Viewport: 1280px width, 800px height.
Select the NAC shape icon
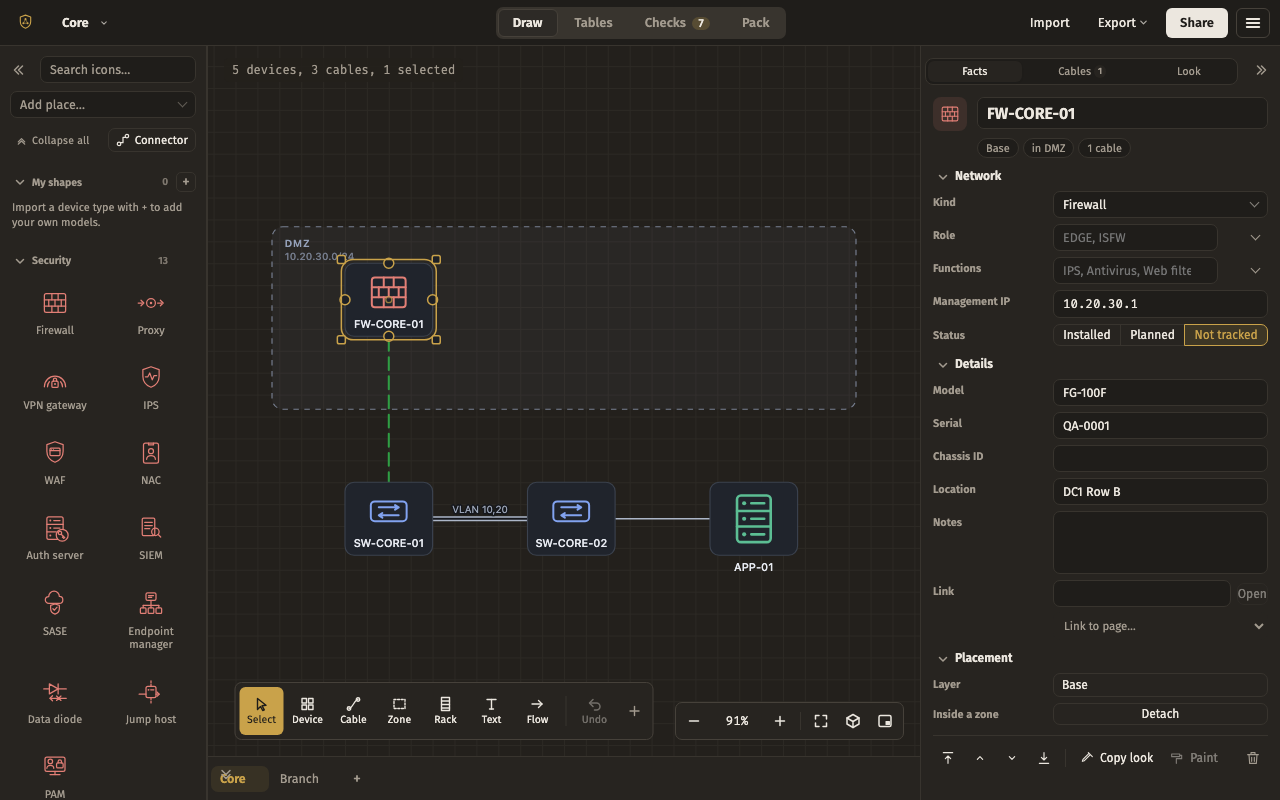[151, 463]
